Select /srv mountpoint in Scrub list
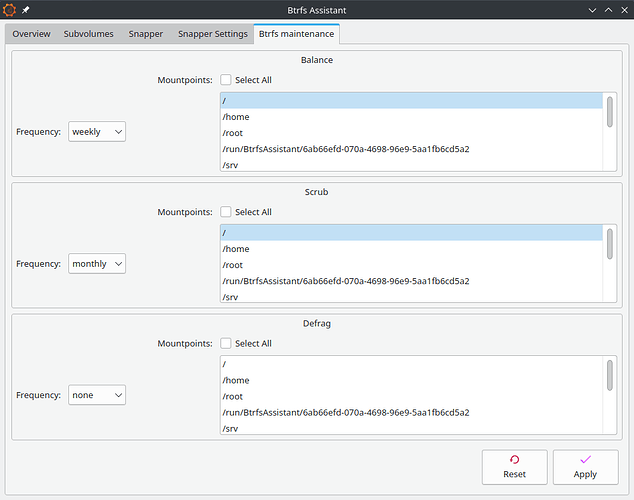 coord(412,296)
